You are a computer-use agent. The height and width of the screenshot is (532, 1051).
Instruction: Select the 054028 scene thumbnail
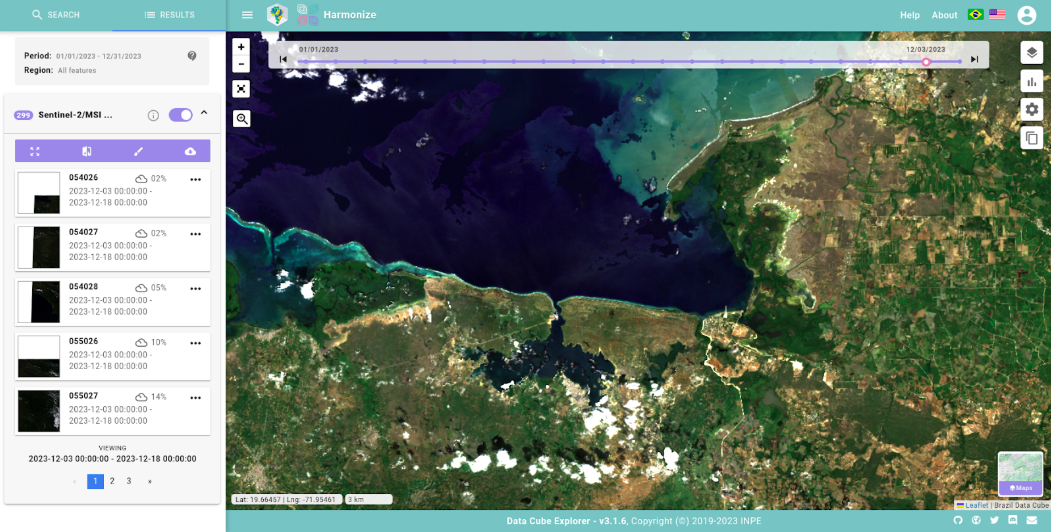click(39, 301)
